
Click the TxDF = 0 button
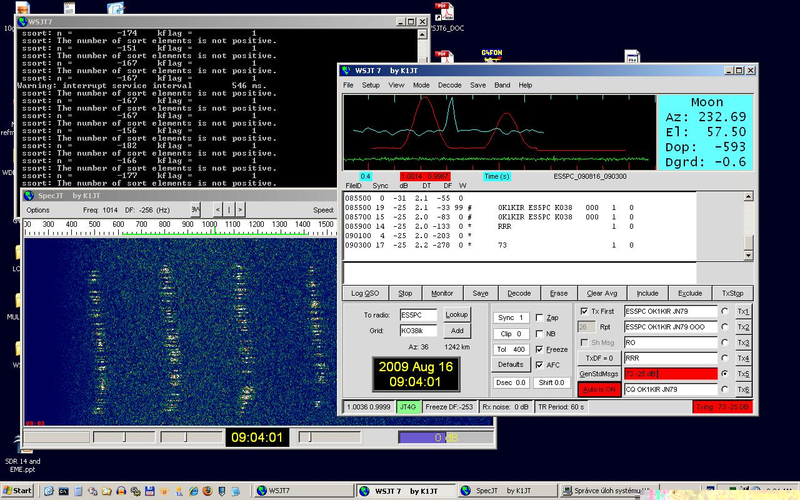pos(599,358)
